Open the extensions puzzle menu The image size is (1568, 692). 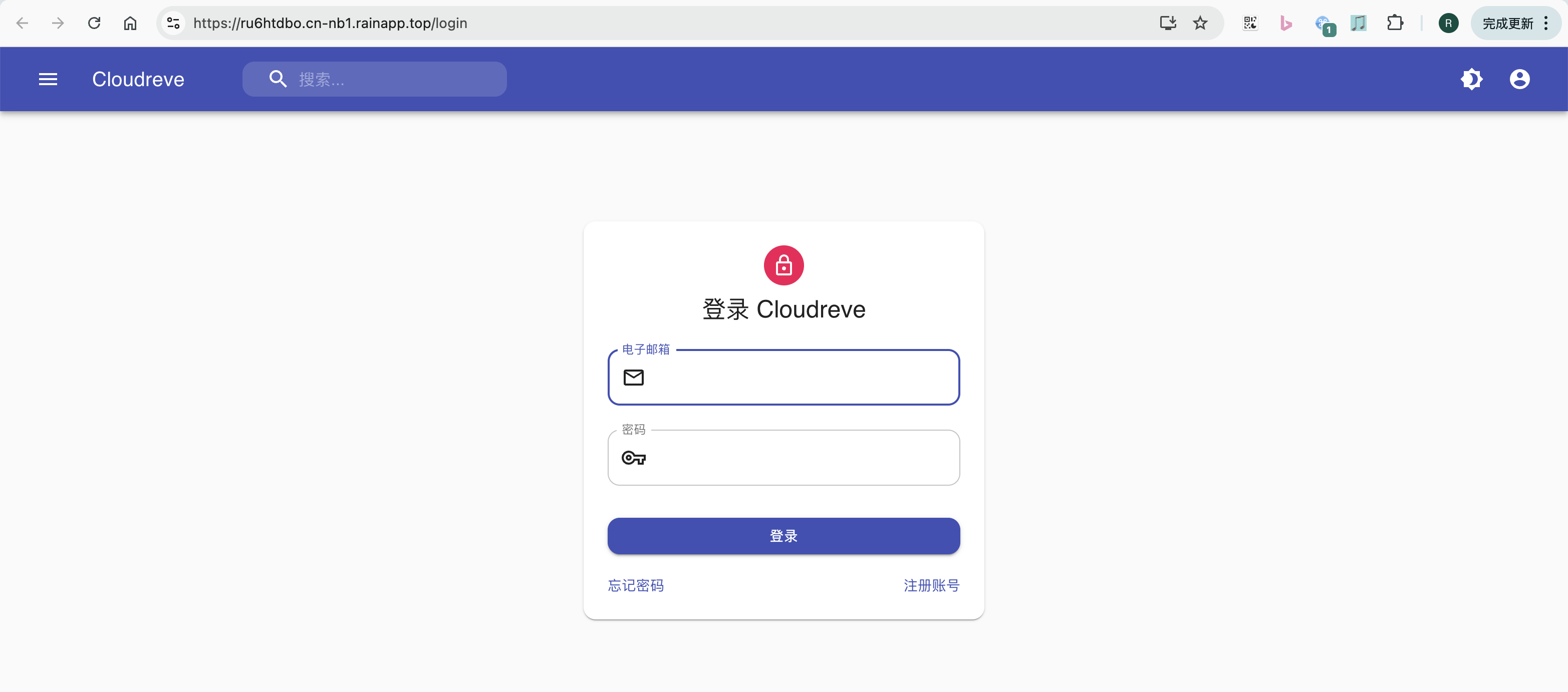tap(1395, 23)
